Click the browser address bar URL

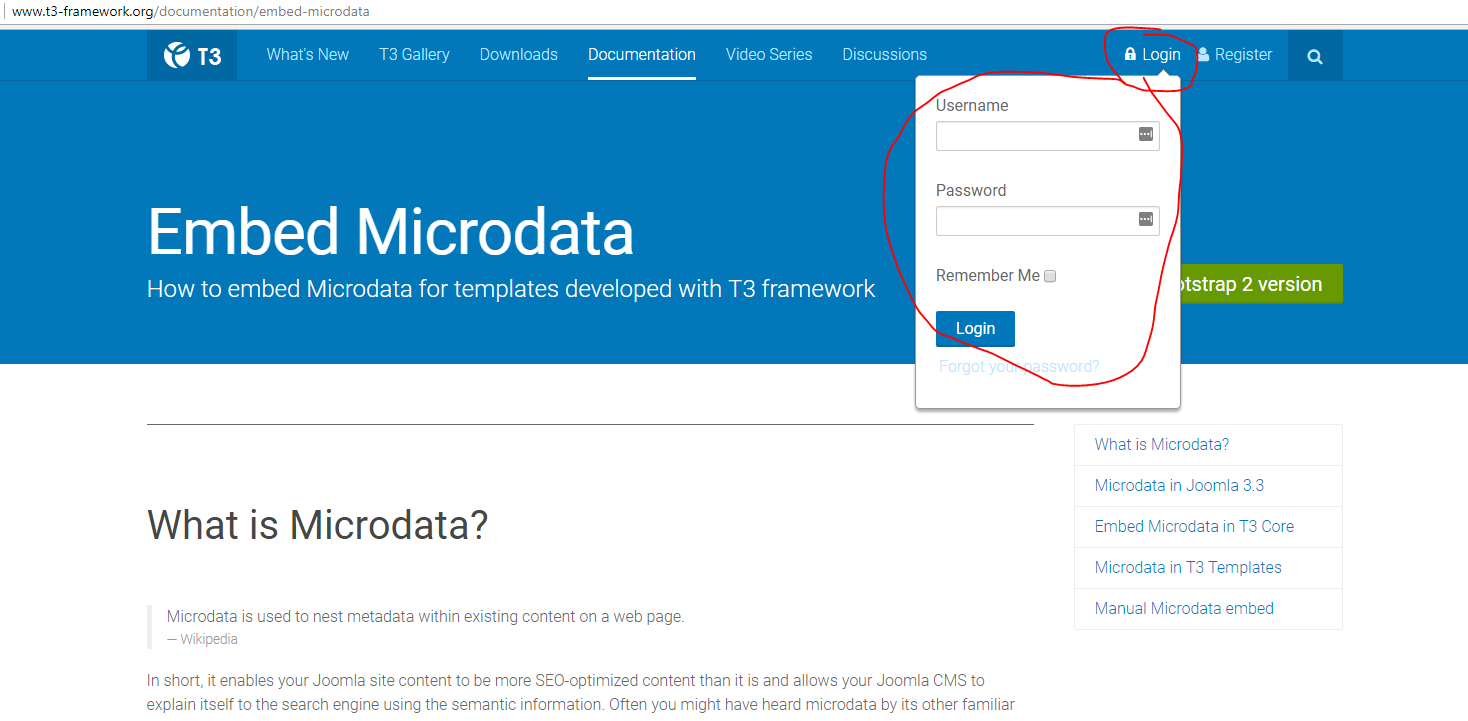(x=191, y=12)
